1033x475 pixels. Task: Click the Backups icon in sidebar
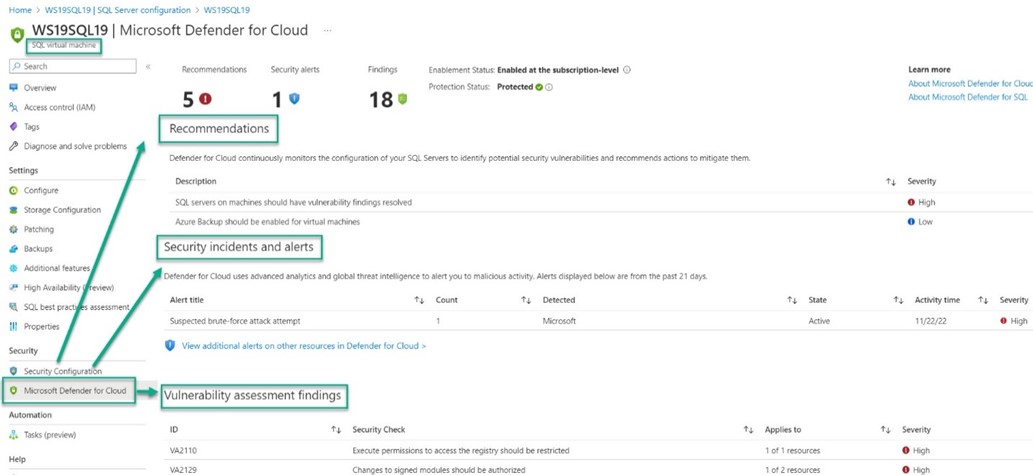point(14,249)
